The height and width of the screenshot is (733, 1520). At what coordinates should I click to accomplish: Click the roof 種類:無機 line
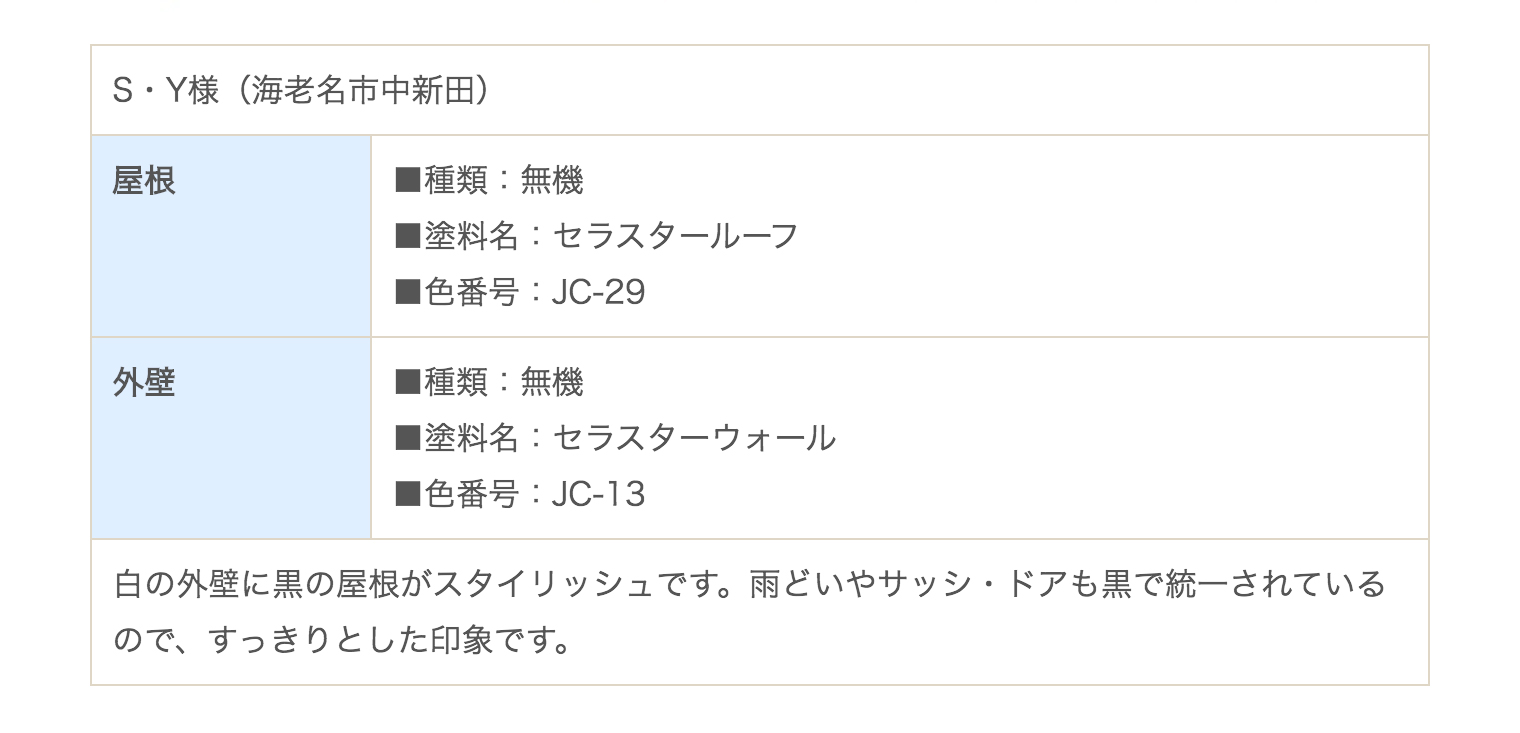pos(489,181)
